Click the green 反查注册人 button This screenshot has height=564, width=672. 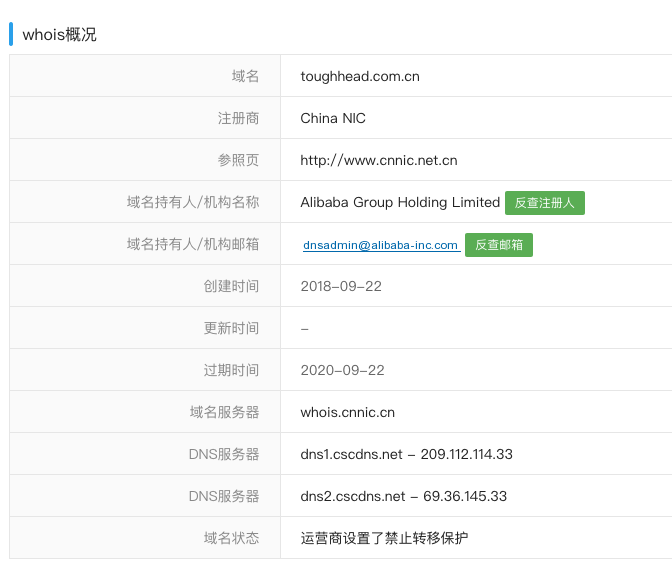click(x=545, y=203)
